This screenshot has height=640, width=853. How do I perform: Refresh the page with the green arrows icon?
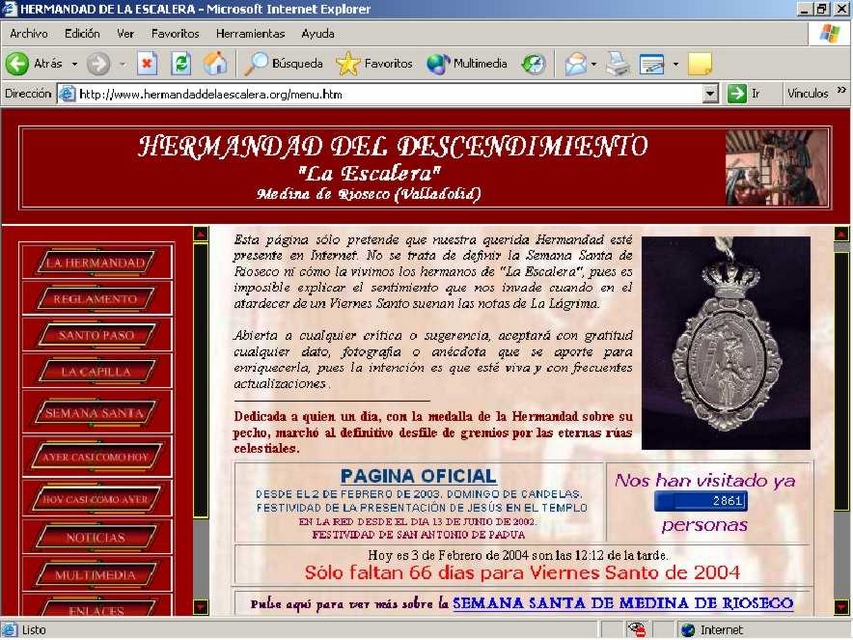(x=181, y=64)
